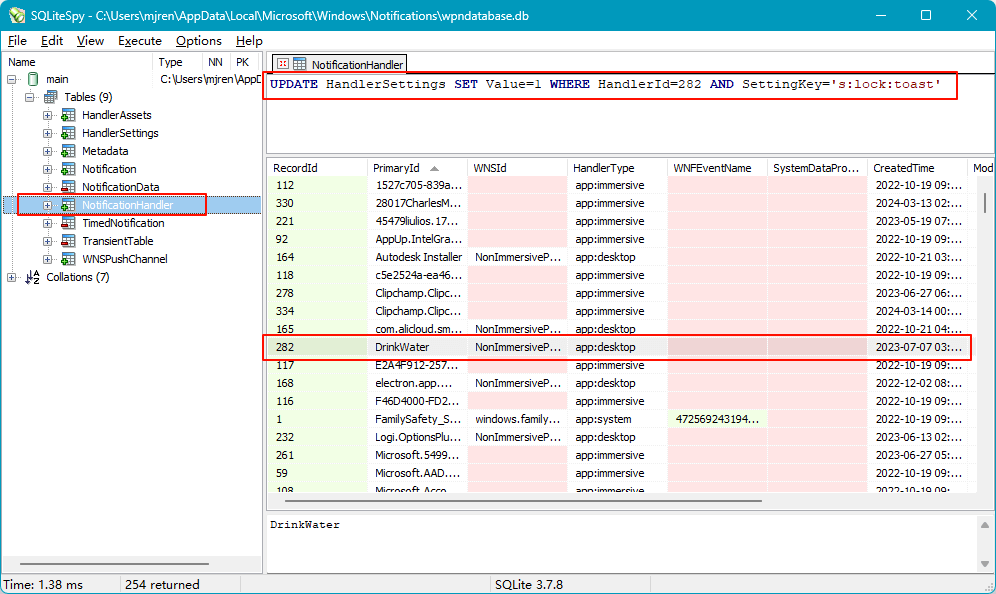This screenshot has height=594, width=996.
Task: Expand the Metadata table node
Action: (48, 151)
